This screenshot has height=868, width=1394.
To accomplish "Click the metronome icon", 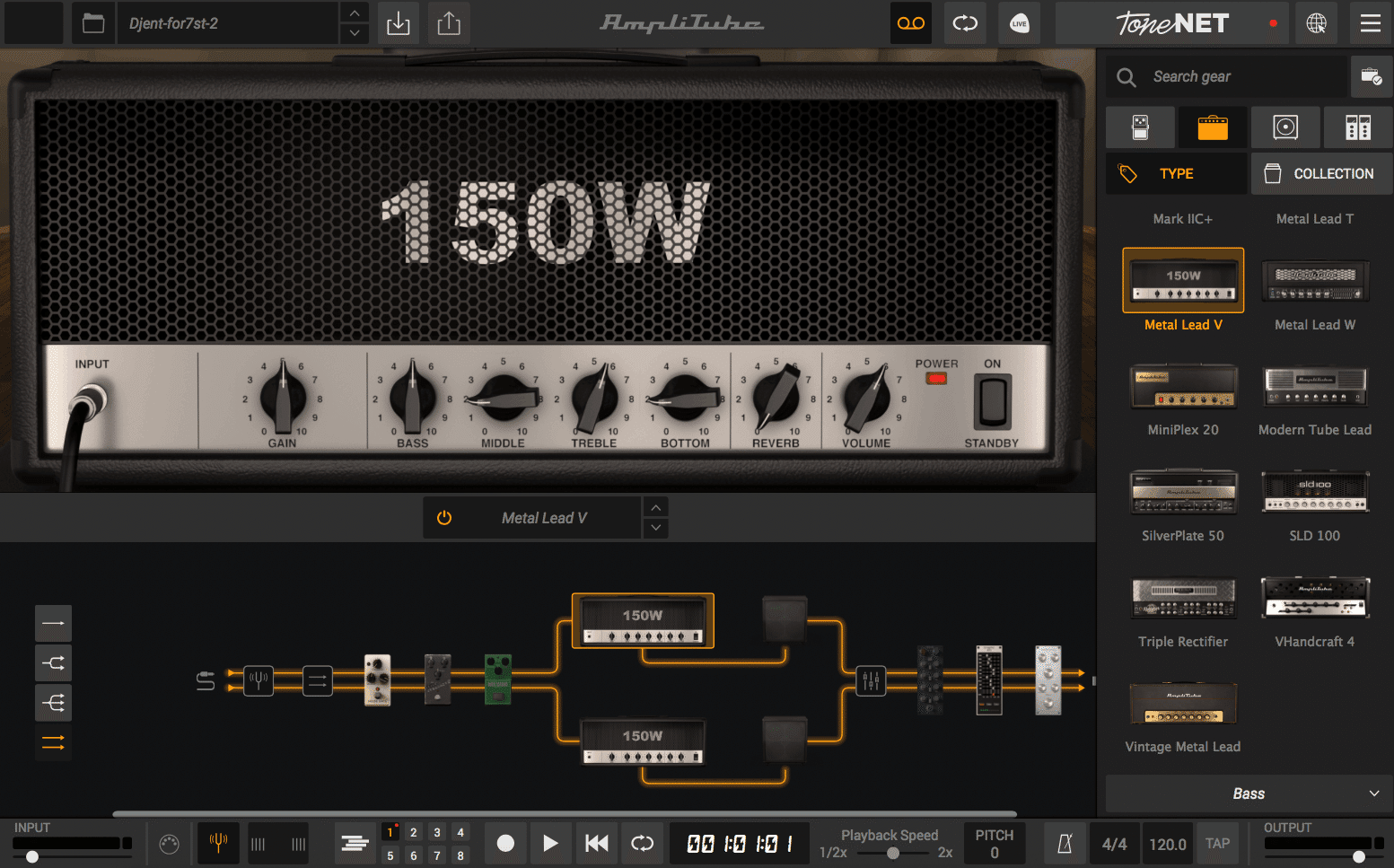I will (x=1065, y=843).
